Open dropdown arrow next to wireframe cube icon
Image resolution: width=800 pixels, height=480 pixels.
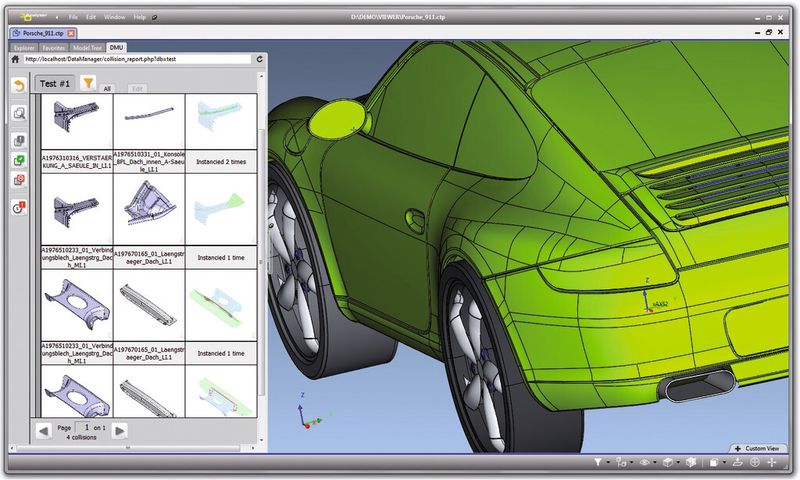click(678, 463)
